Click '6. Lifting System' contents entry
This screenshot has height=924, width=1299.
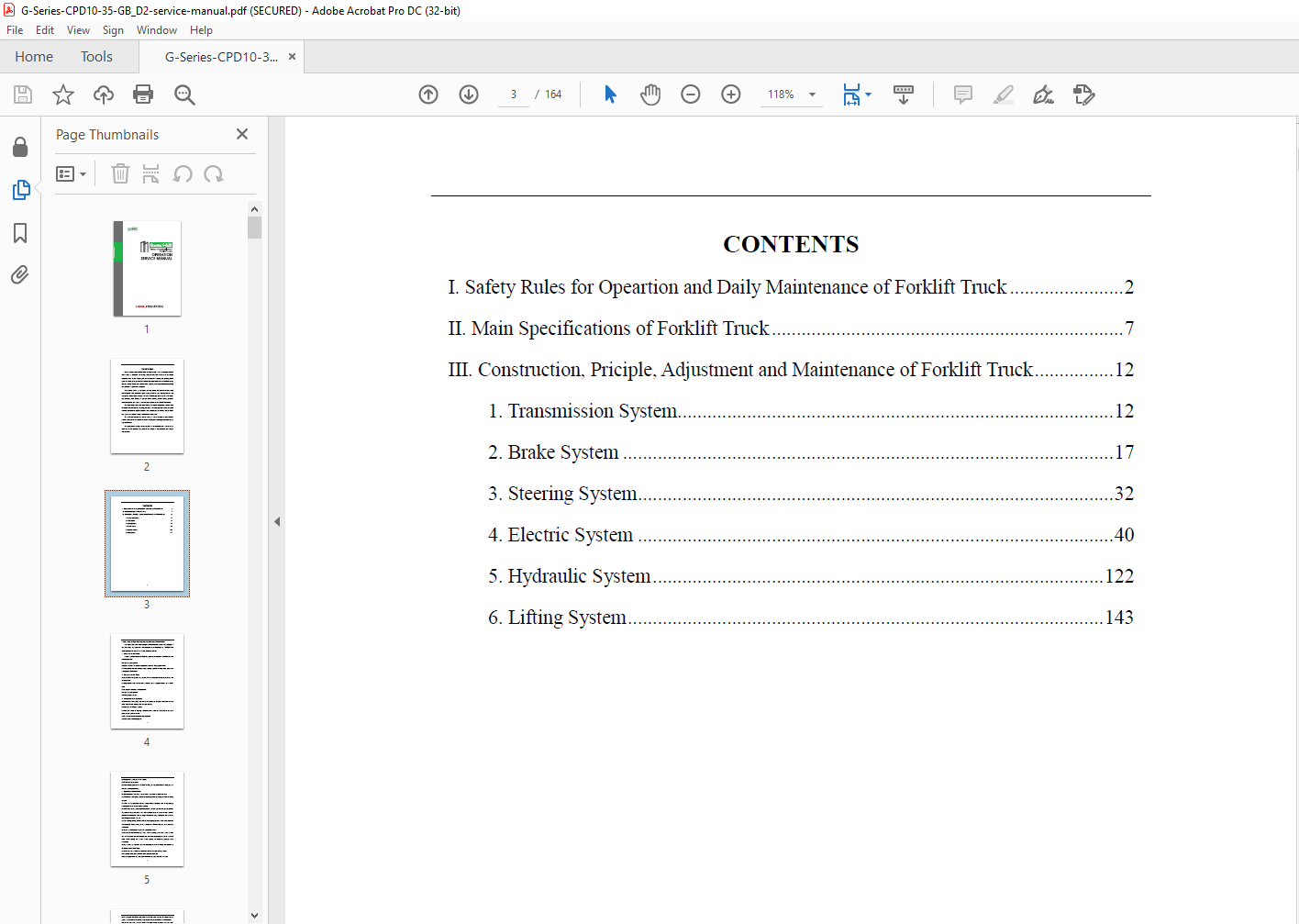click(x=811, y=618)
